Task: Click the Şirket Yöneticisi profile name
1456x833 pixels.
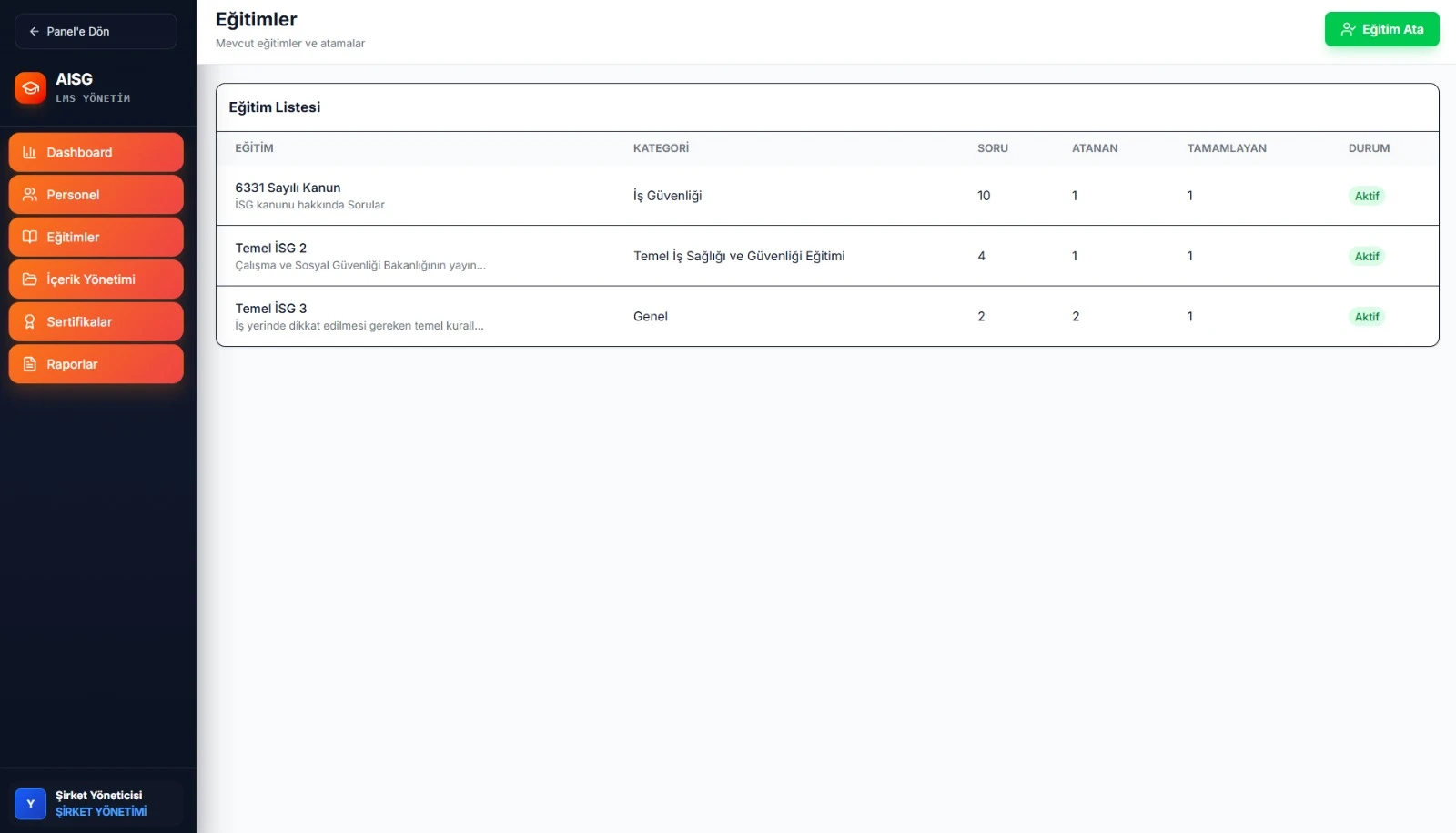Action: [98, 796]
